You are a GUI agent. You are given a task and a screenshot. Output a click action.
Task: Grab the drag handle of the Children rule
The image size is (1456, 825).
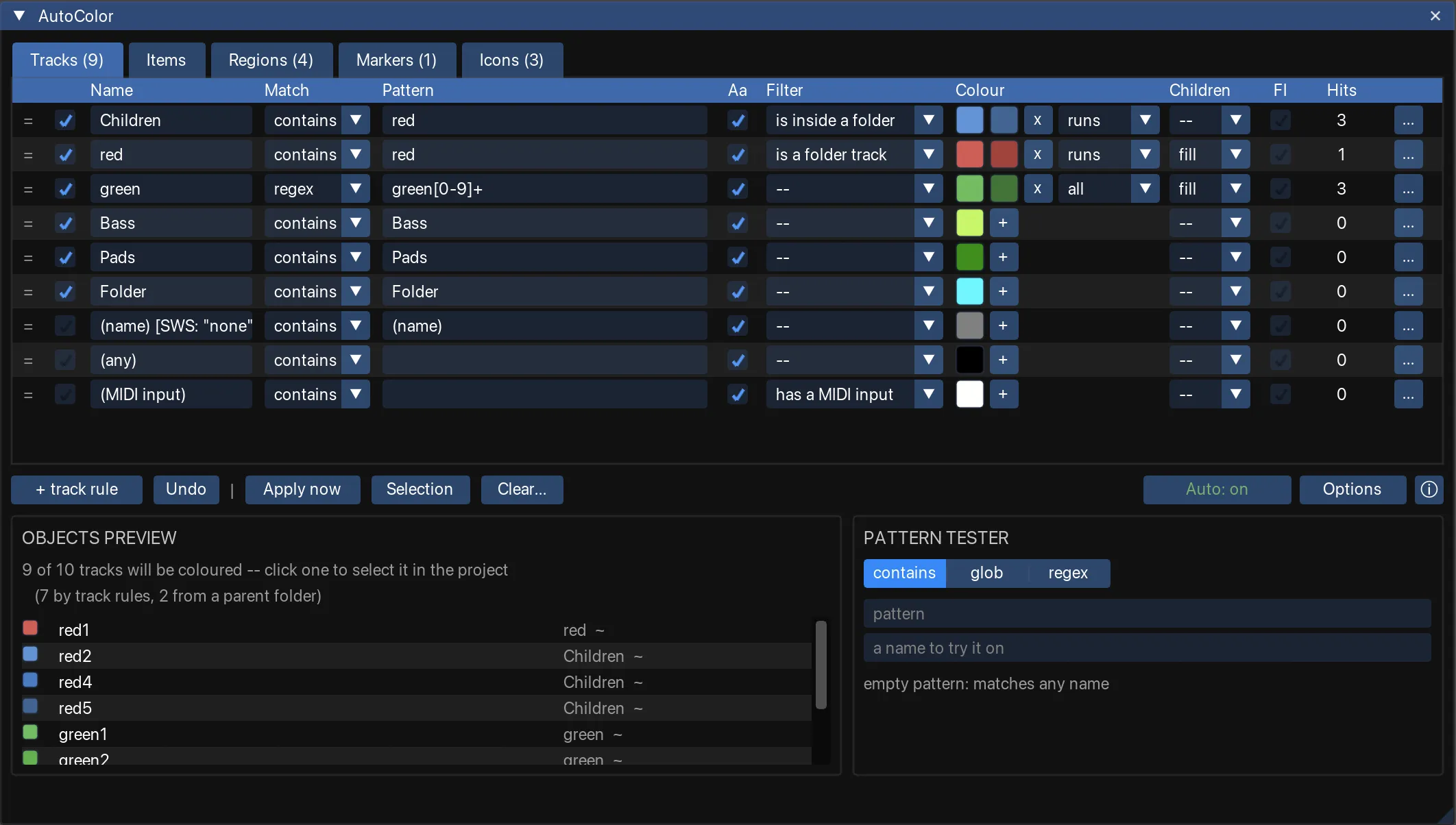28,121
